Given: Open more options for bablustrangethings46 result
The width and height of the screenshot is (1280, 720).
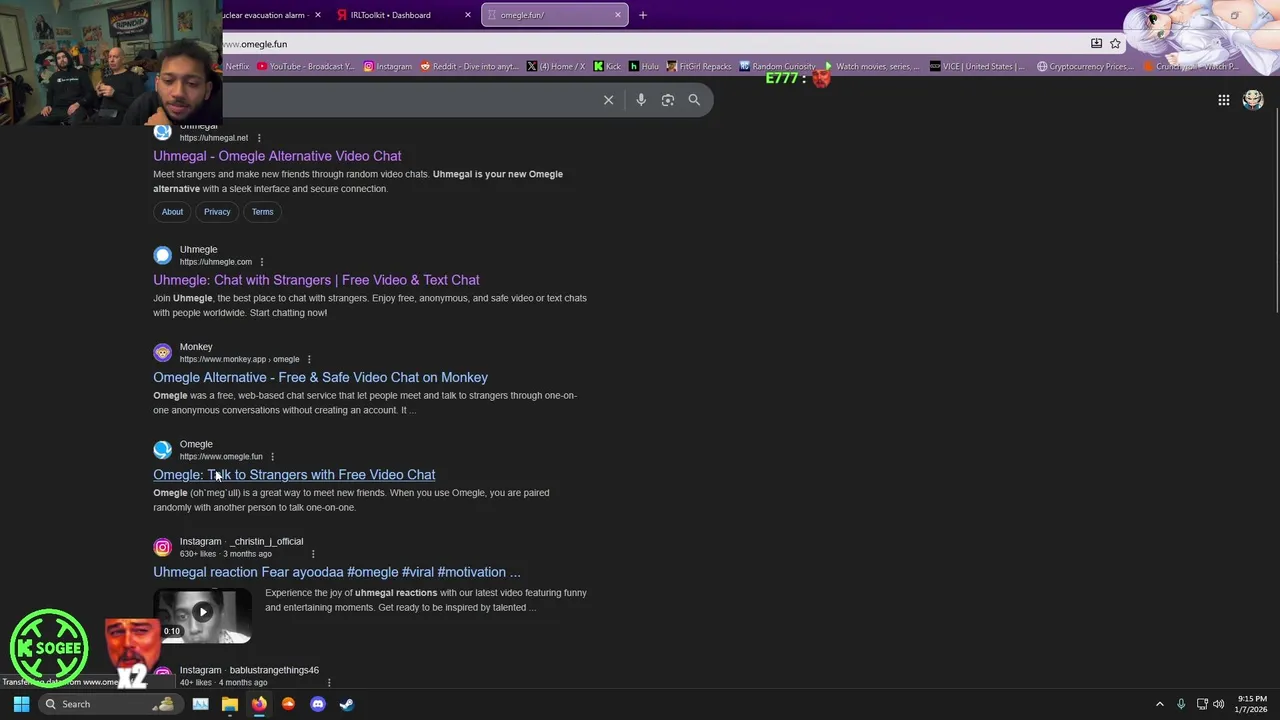Looking at the screenshot, I should click(329, 682).
